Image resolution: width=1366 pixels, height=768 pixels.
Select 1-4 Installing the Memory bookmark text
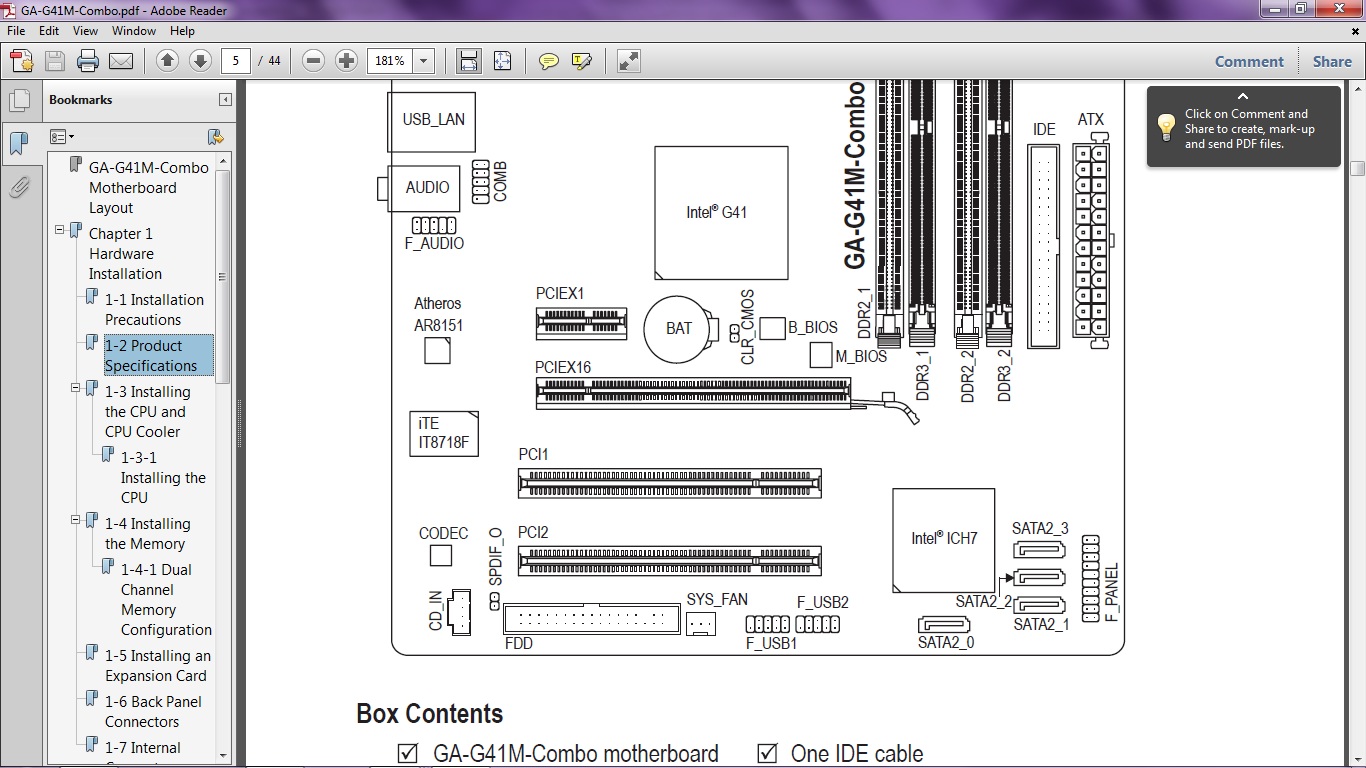(x=147, y=534)
